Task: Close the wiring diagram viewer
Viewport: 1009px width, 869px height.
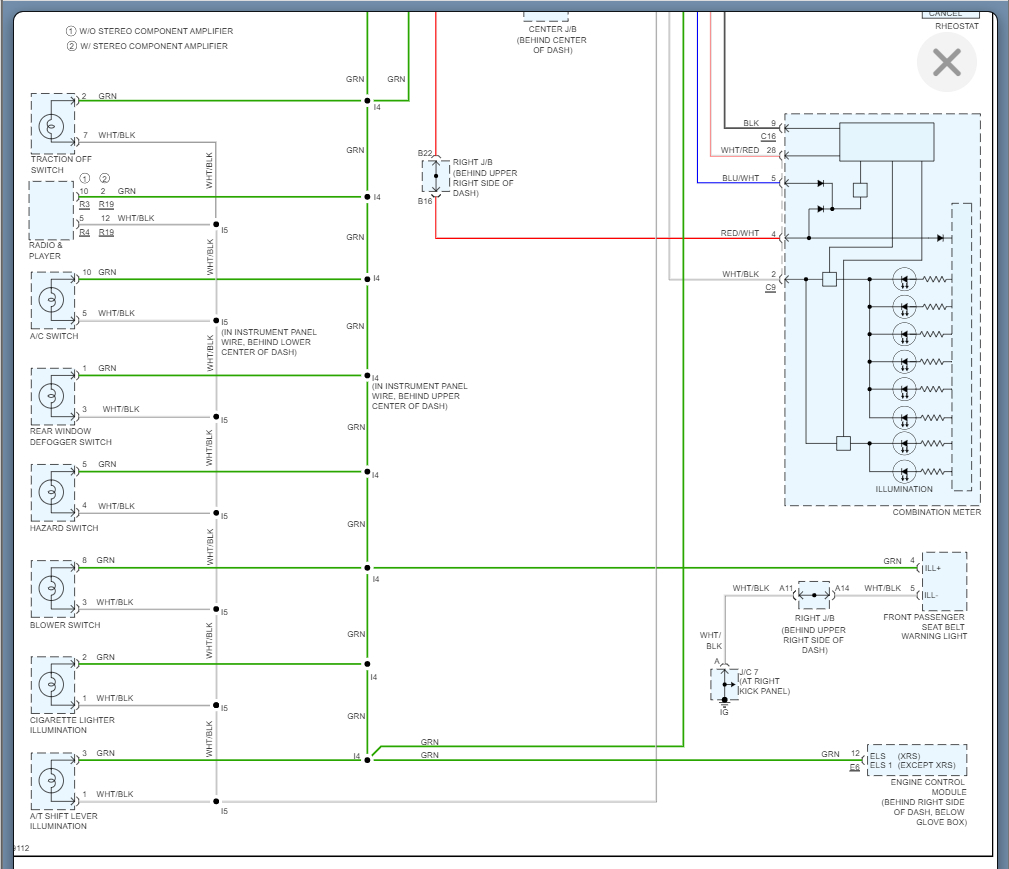Action: click(x=946, y=63)
